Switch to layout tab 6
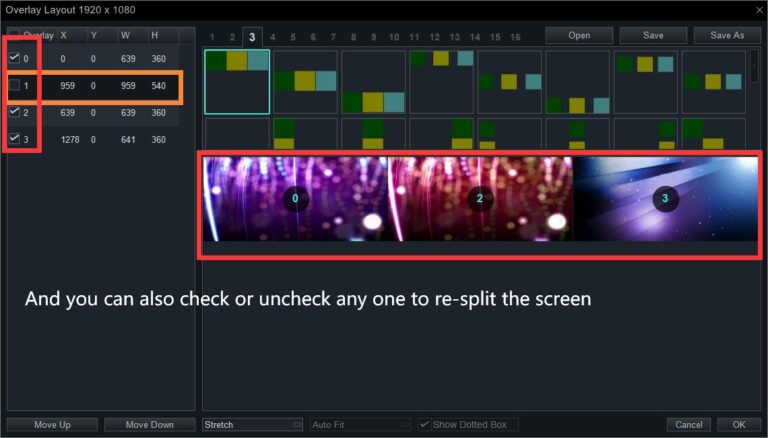The width and height of the screenshot is (768, 438). coord(313,37)
